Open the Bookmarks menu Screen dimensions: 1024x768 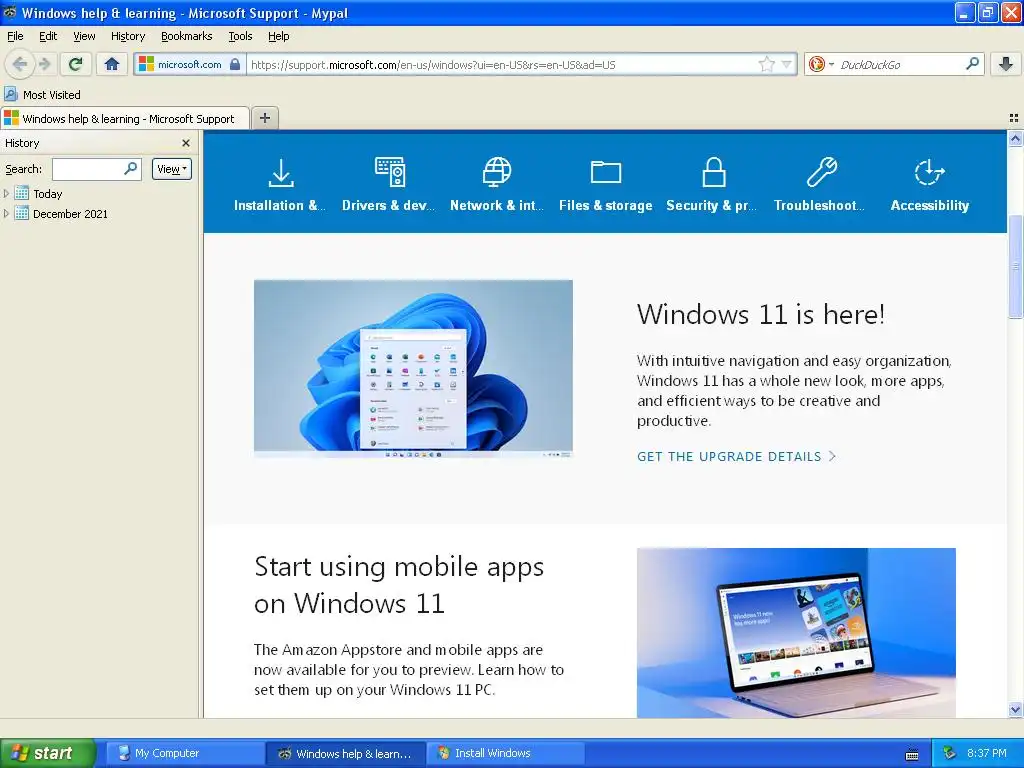pos(186,36)
